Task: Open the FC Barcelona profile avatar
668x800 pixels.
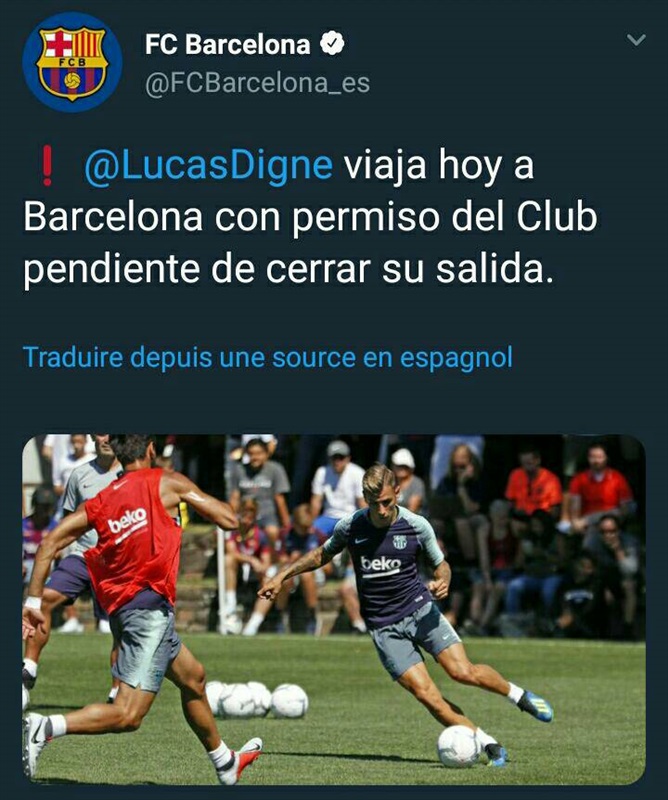Action: 72,62
